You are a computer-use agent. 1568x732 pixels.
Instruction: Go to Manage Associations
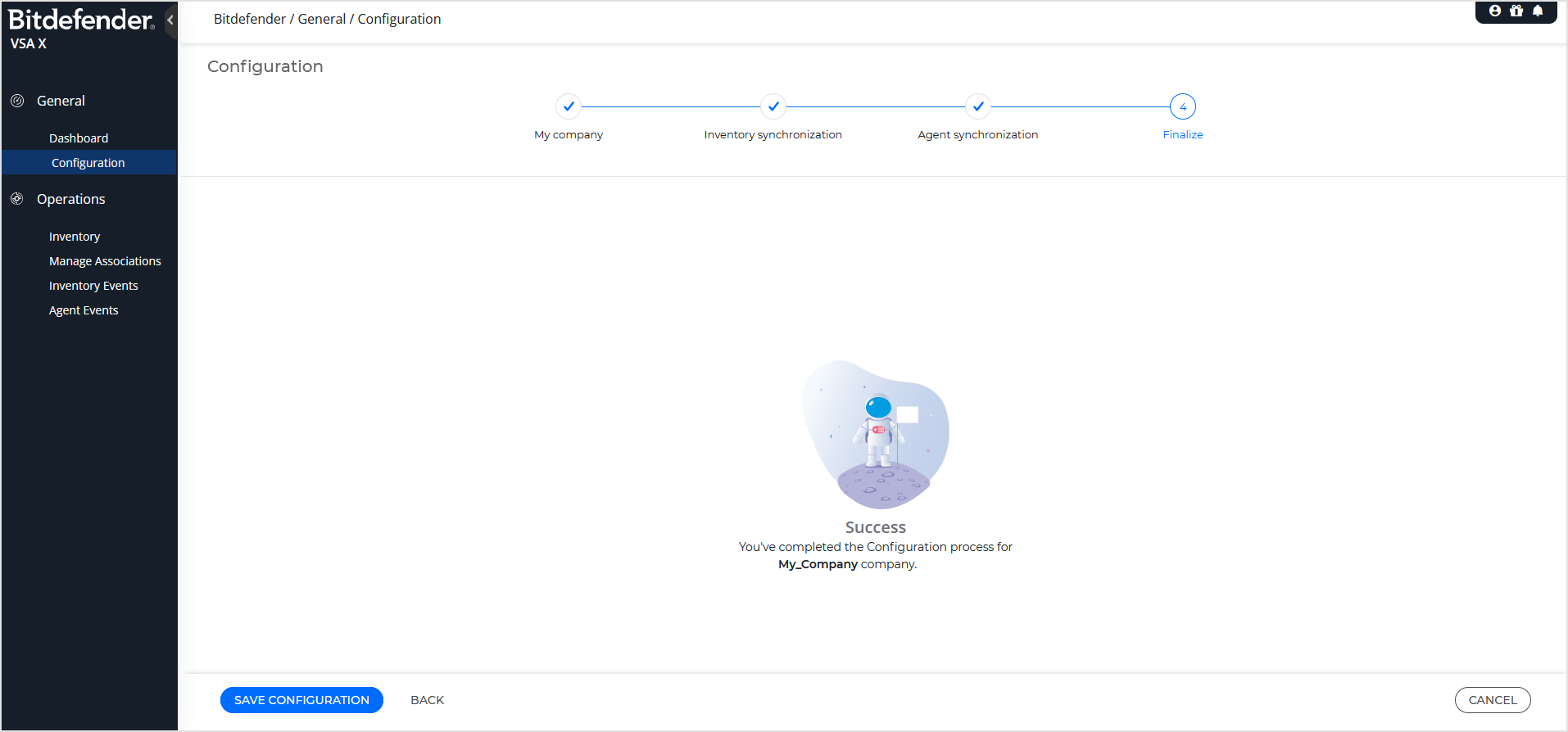pos(105,261)
